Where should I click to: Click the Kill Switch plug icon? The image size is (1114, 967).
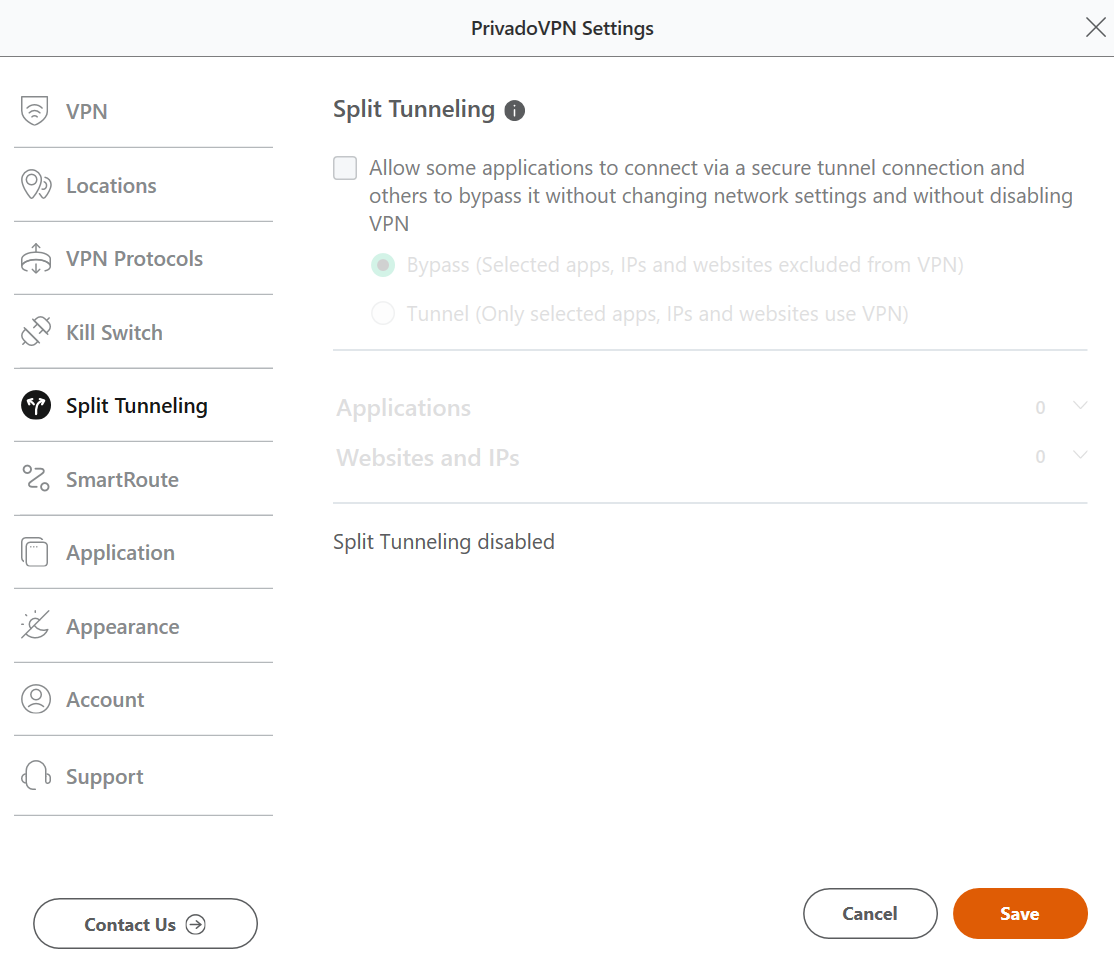tap(36, 332)
